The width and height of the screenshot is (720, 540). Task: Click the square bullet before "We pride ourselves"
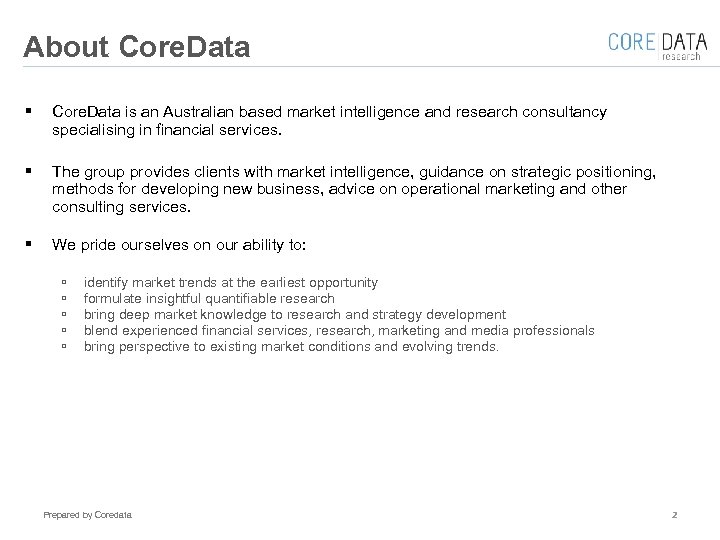33,242
